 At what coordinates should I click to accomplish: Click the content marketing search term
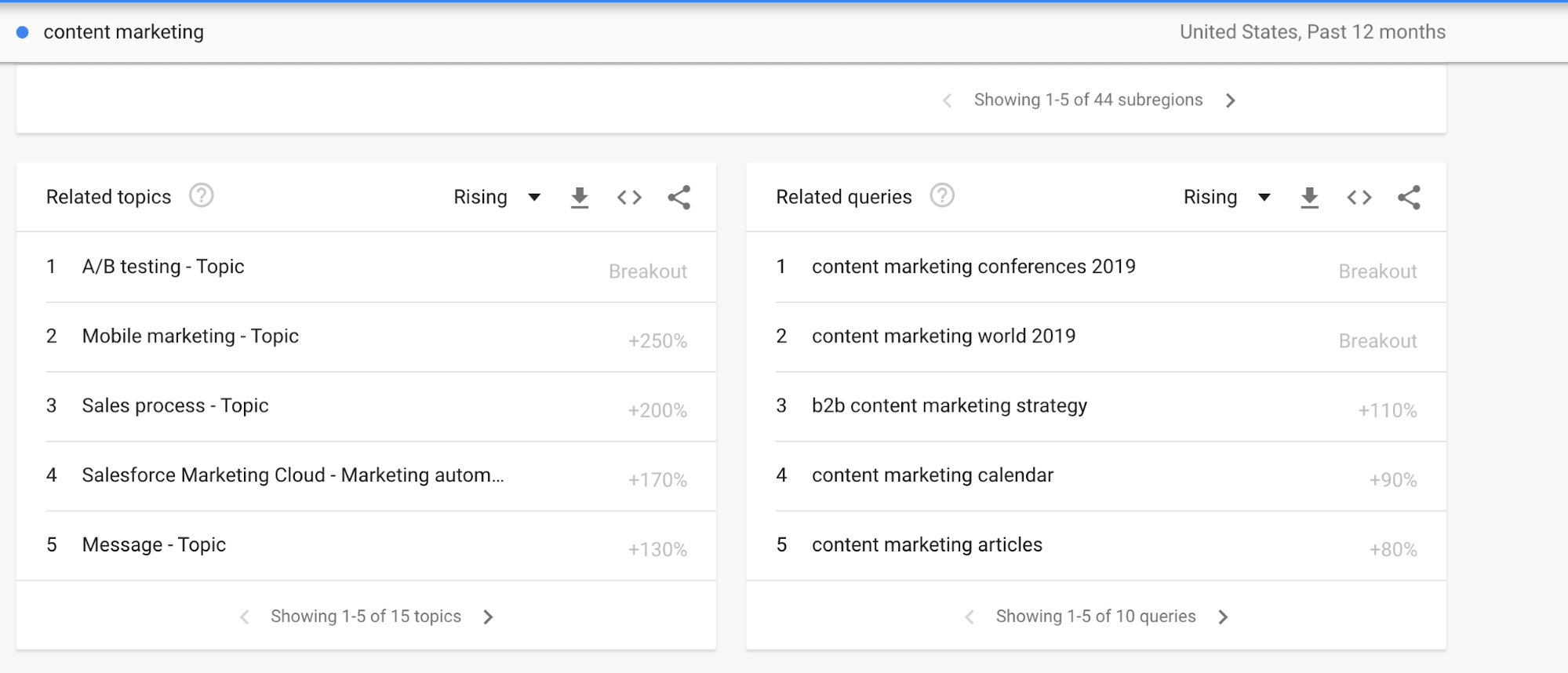point(124,32)
